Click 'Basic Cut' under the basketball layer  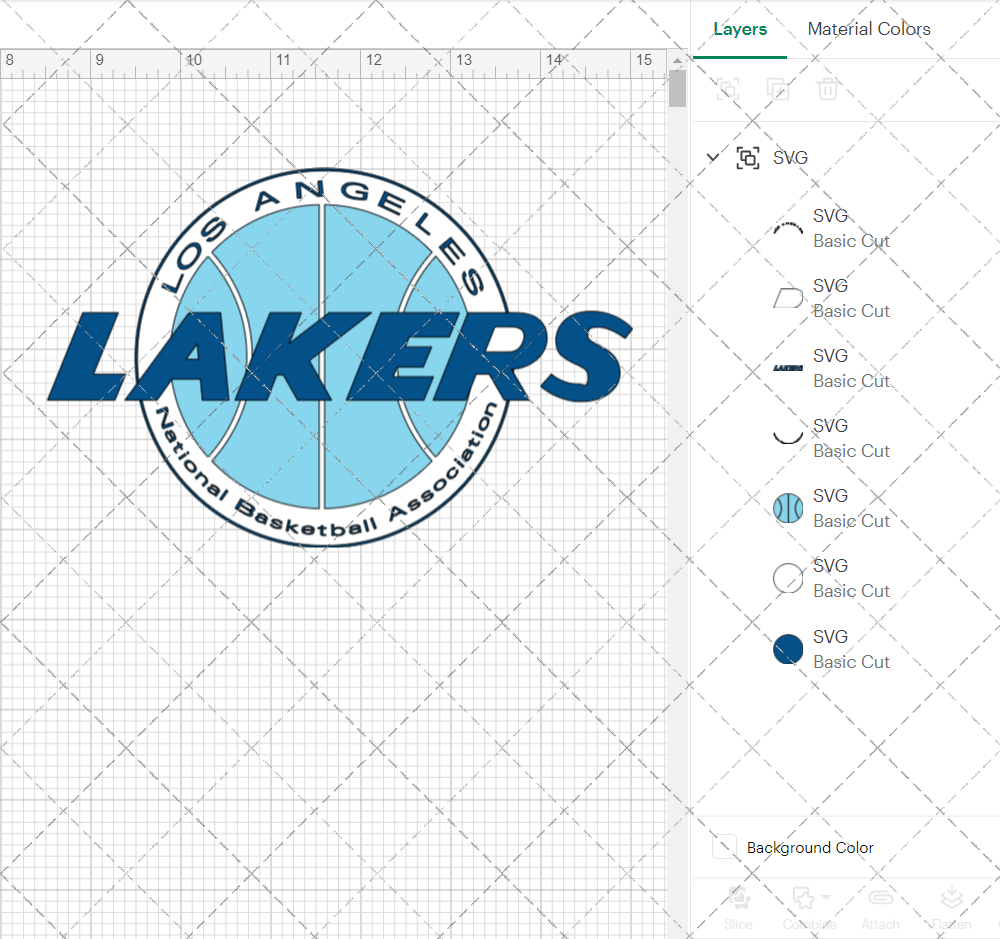pos(851,521)
